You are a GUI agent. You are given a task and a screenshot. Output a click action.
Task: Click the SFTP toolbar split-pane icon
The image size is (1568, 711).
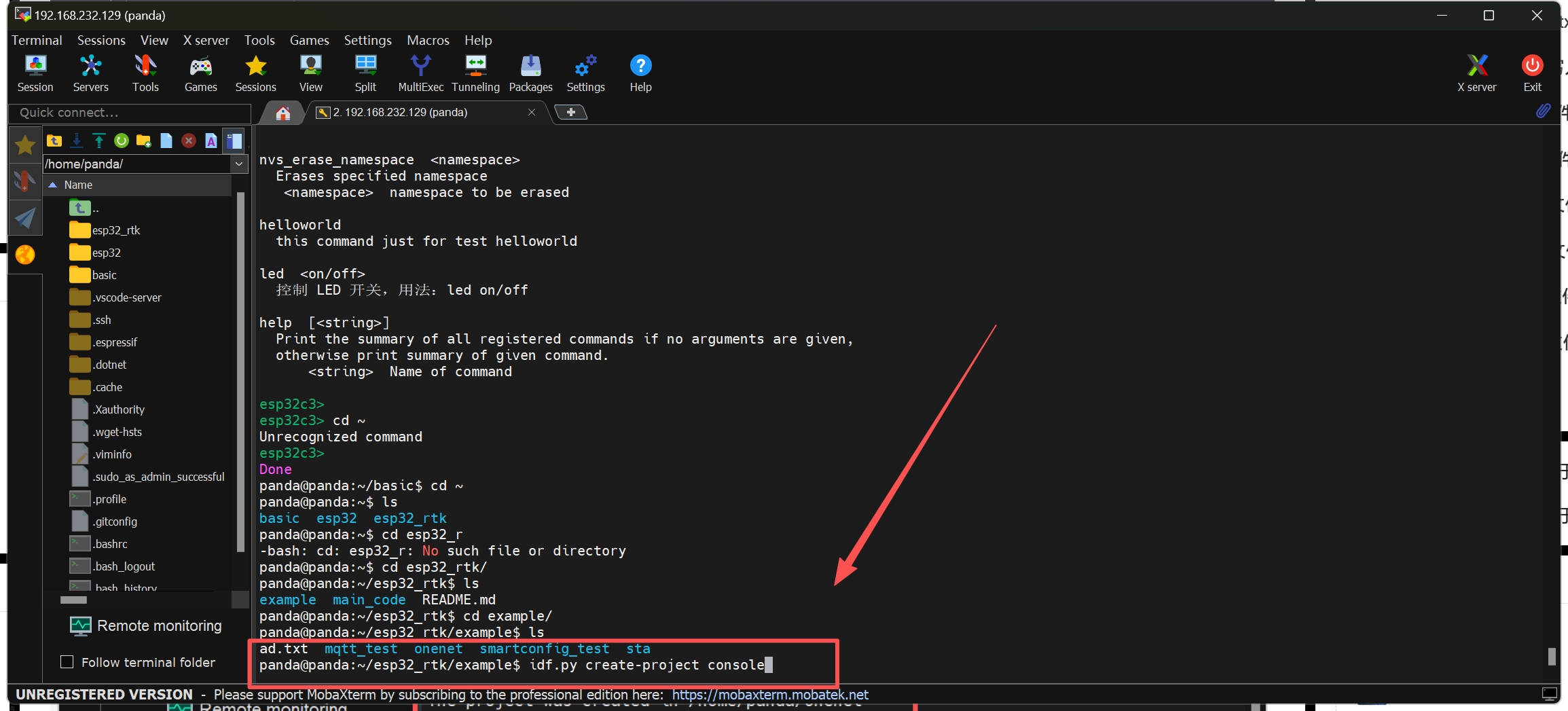click(x=234, y=141)
